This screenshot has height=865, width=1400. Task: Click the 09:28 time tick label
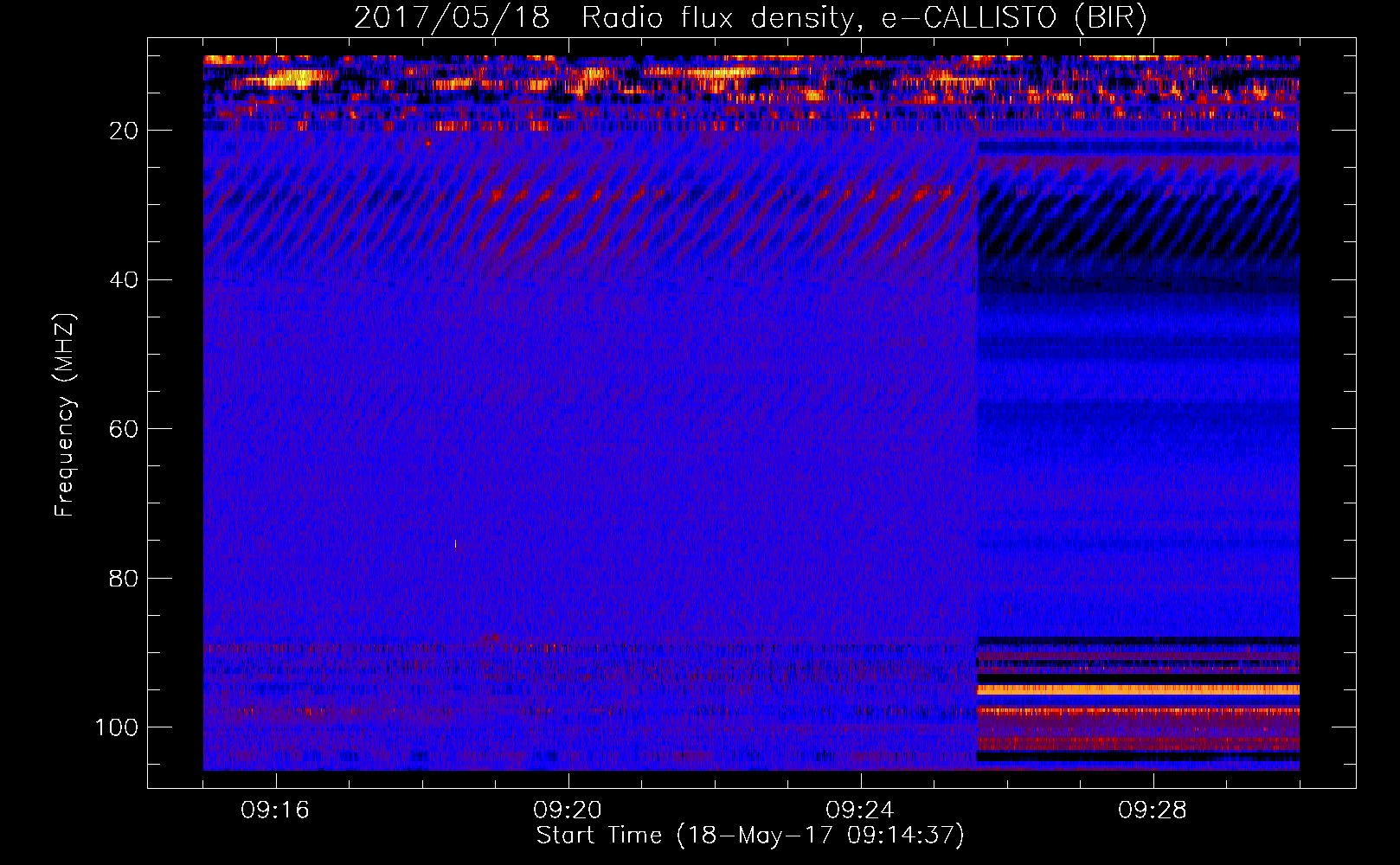tap(1153, 811)
